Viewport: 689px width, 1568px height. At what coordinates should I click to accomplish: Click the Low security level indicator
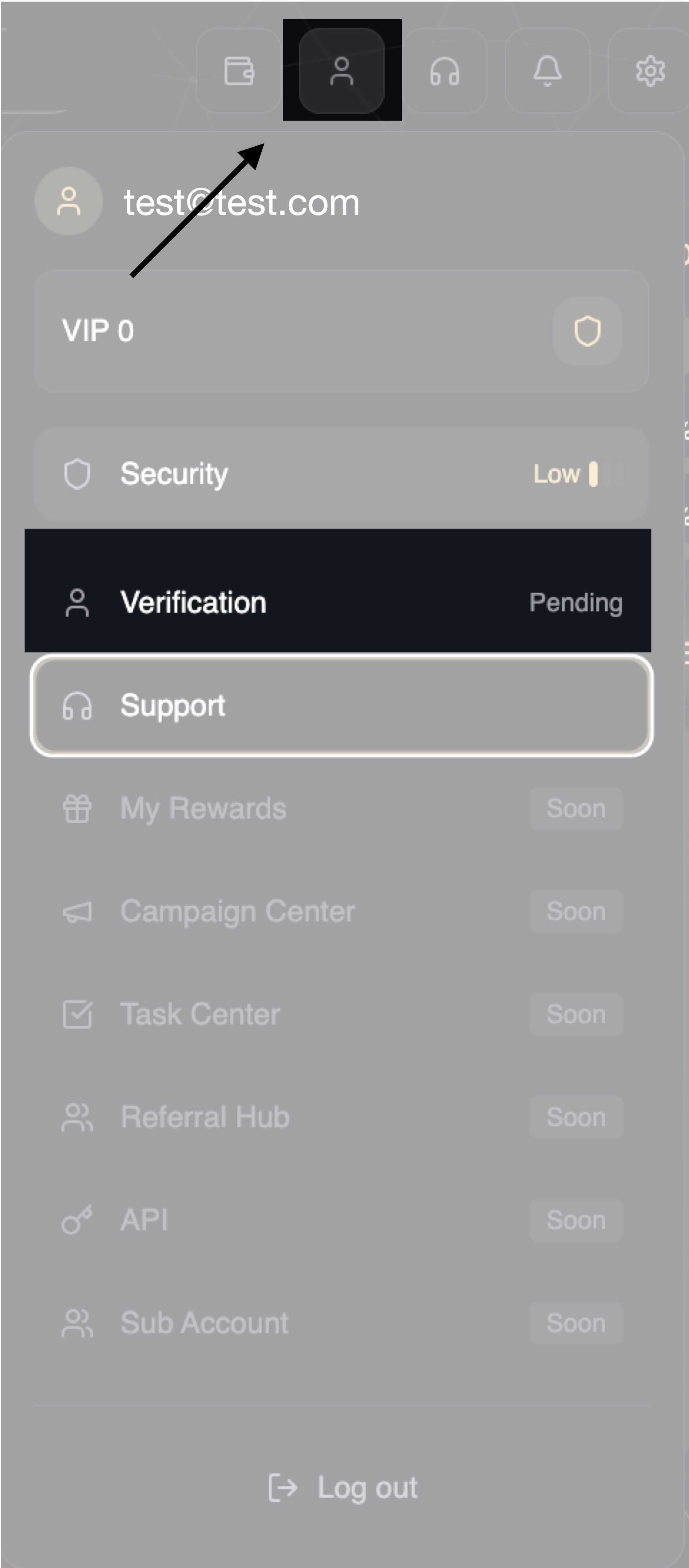click(556, 474)
